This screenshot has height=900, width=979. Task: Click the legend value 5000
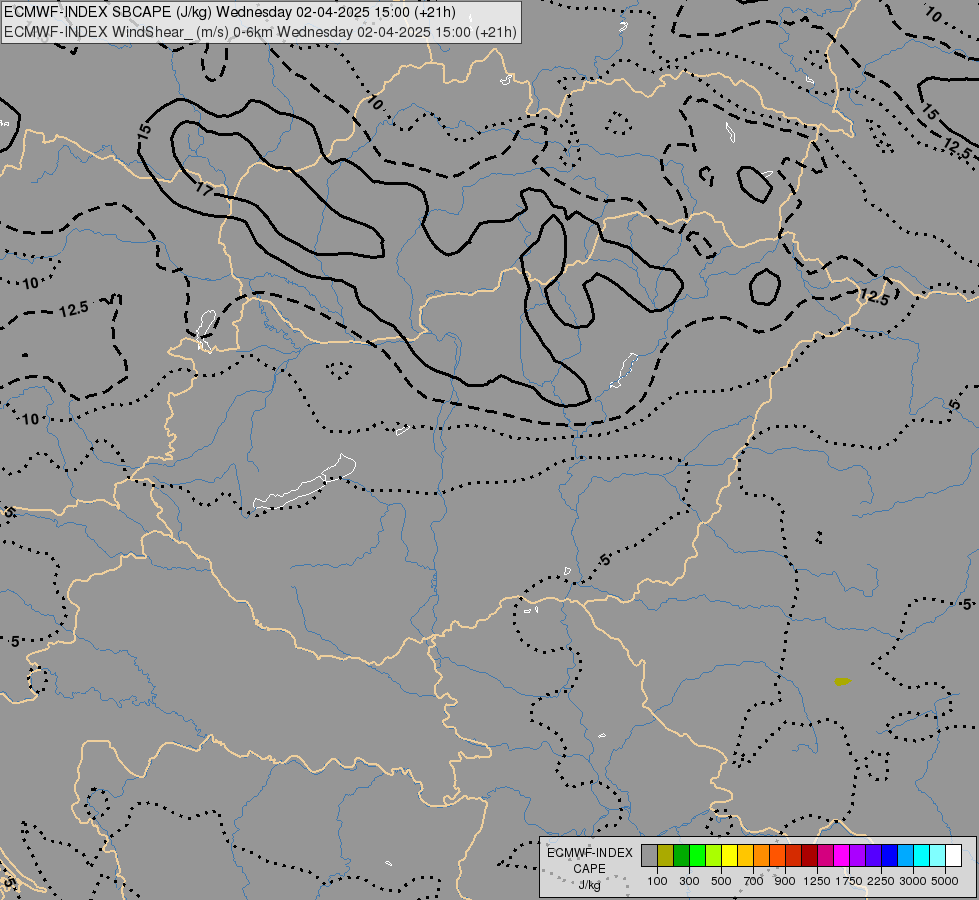pos(945,881)
